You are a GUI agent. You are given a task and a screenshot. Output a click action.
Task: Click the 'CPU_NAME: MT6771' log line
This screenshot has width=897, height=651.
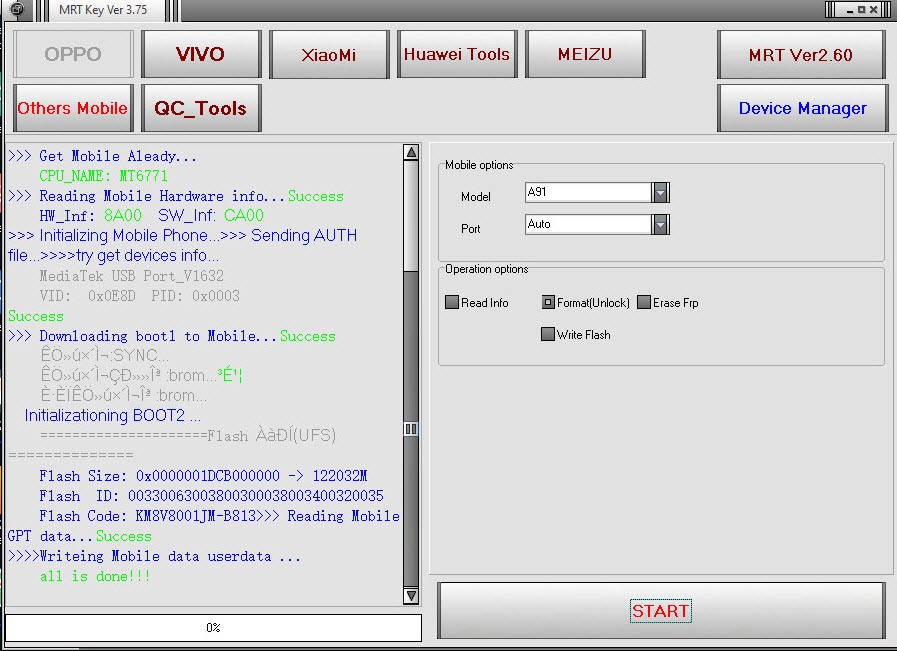(104, 176)
